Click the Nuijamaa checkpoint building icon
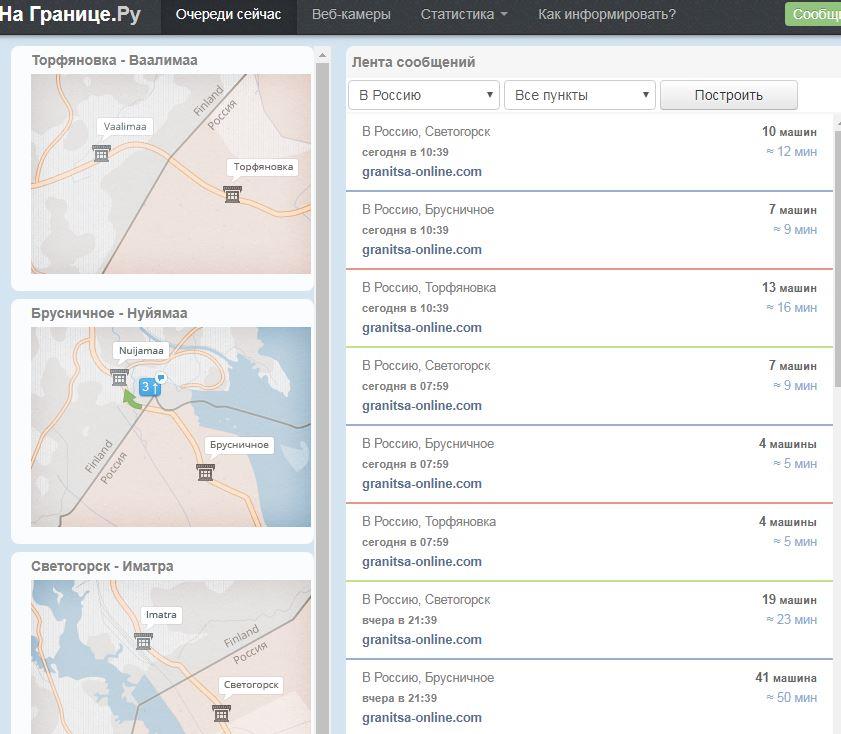 tap(119, 377)
